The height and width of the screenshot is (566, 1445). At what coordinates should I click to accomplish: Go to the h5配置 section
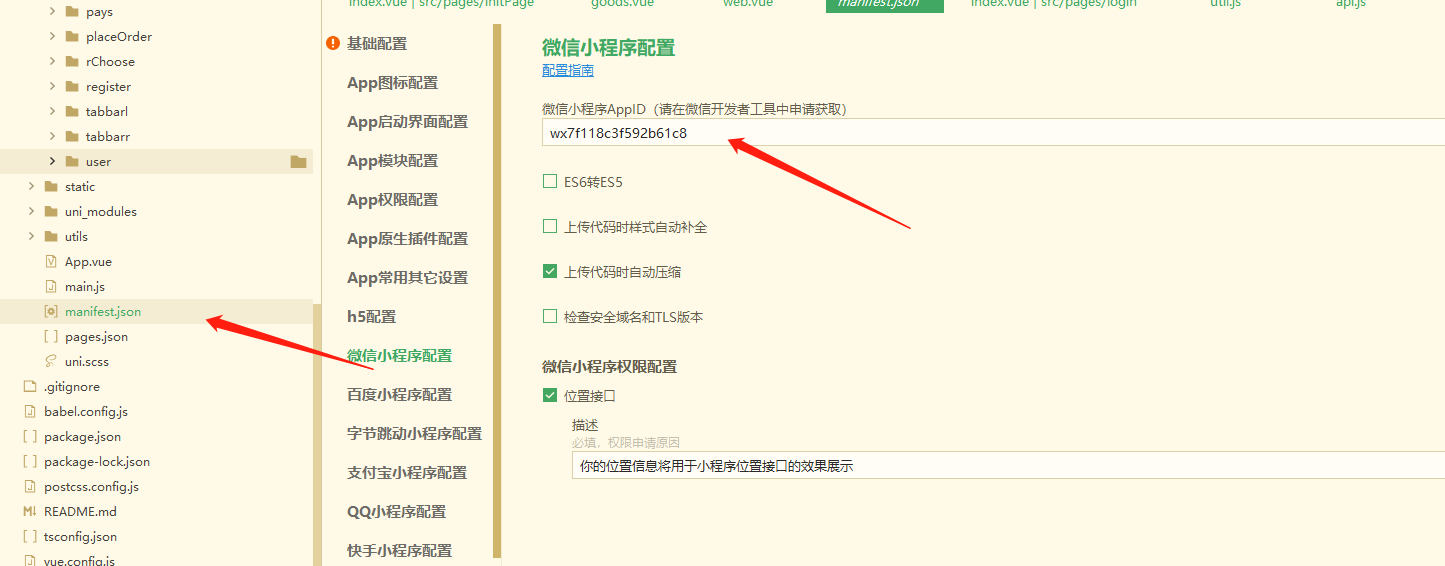click(371, 317)
